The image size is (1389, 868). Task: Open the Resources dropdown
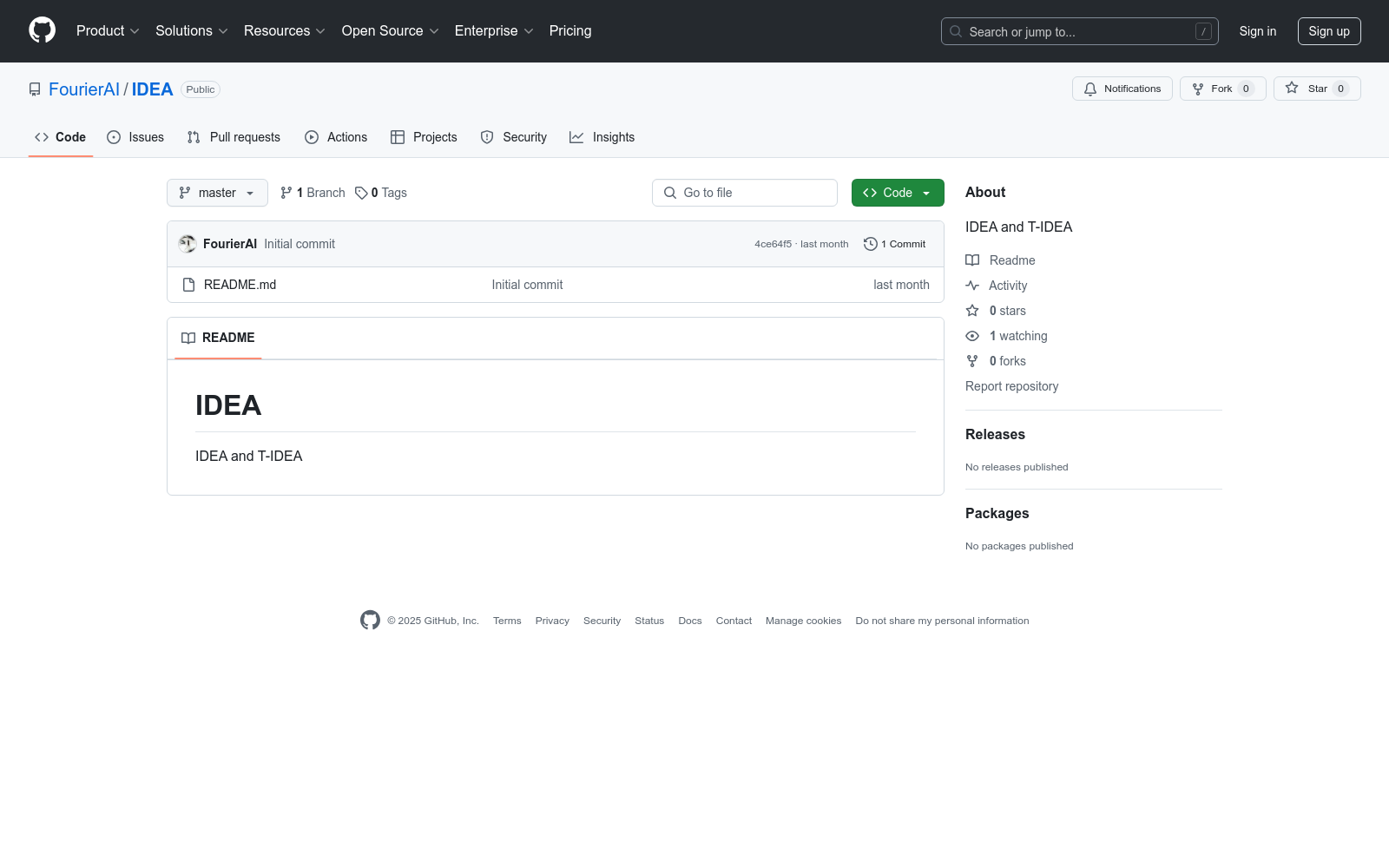[x=285, y=31]
